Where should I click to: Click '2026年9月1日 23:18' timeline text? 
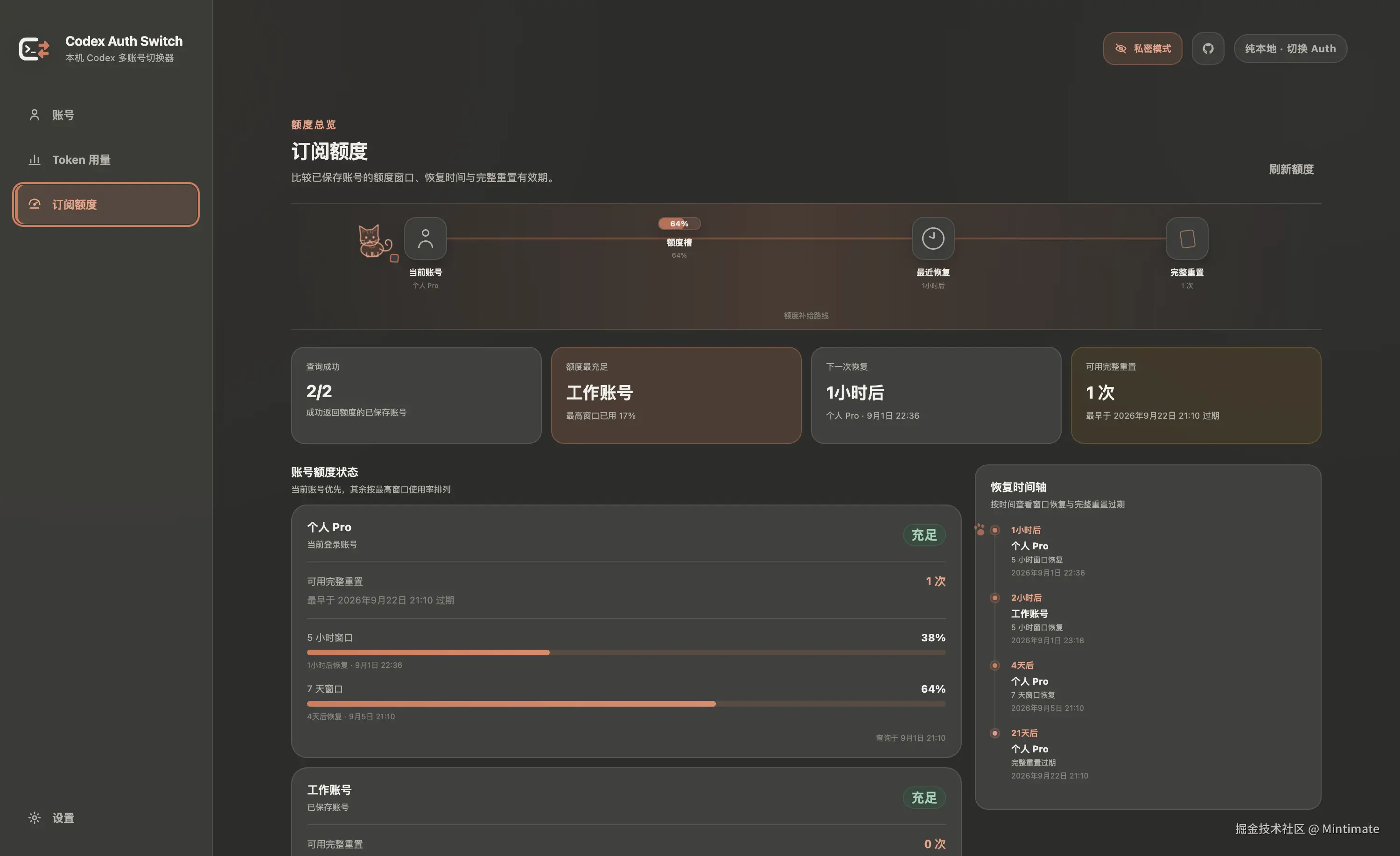(1047, 640)
